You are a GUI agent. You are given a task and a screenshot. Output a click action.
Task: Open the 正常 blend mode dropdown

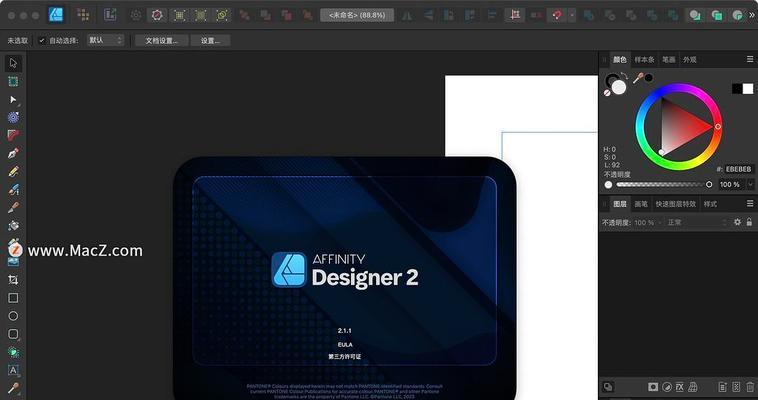697,222
